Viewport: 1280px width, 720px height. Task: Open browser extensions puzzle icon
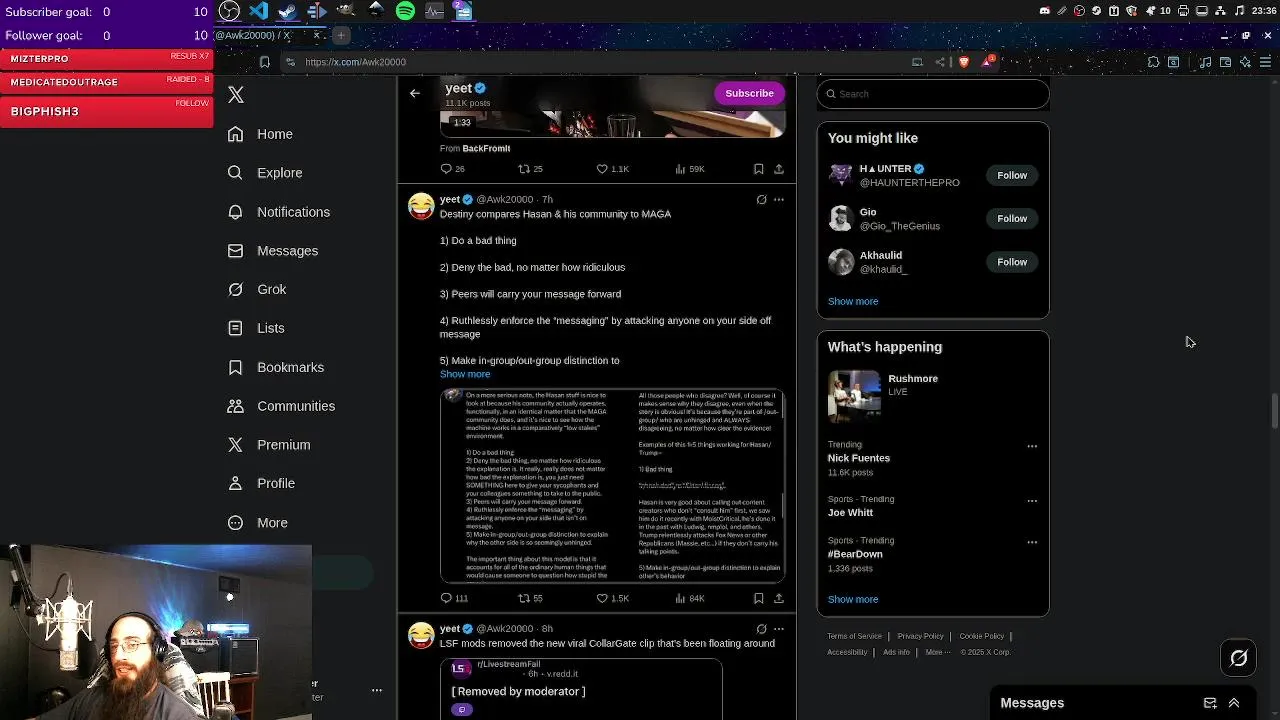click(1154, 62)
